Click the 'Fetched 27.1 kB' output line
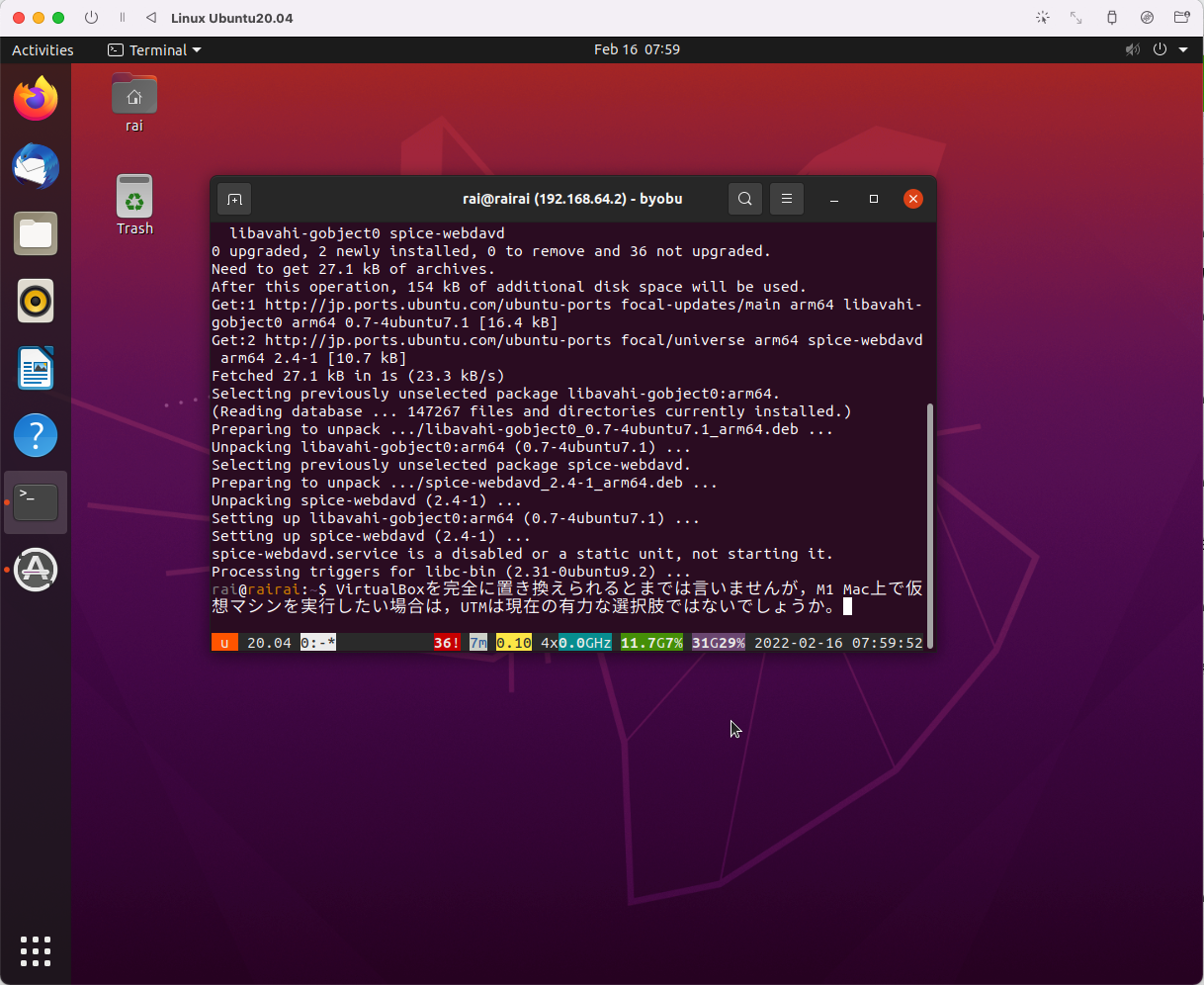1204x985 pixels. pos(358,376)
